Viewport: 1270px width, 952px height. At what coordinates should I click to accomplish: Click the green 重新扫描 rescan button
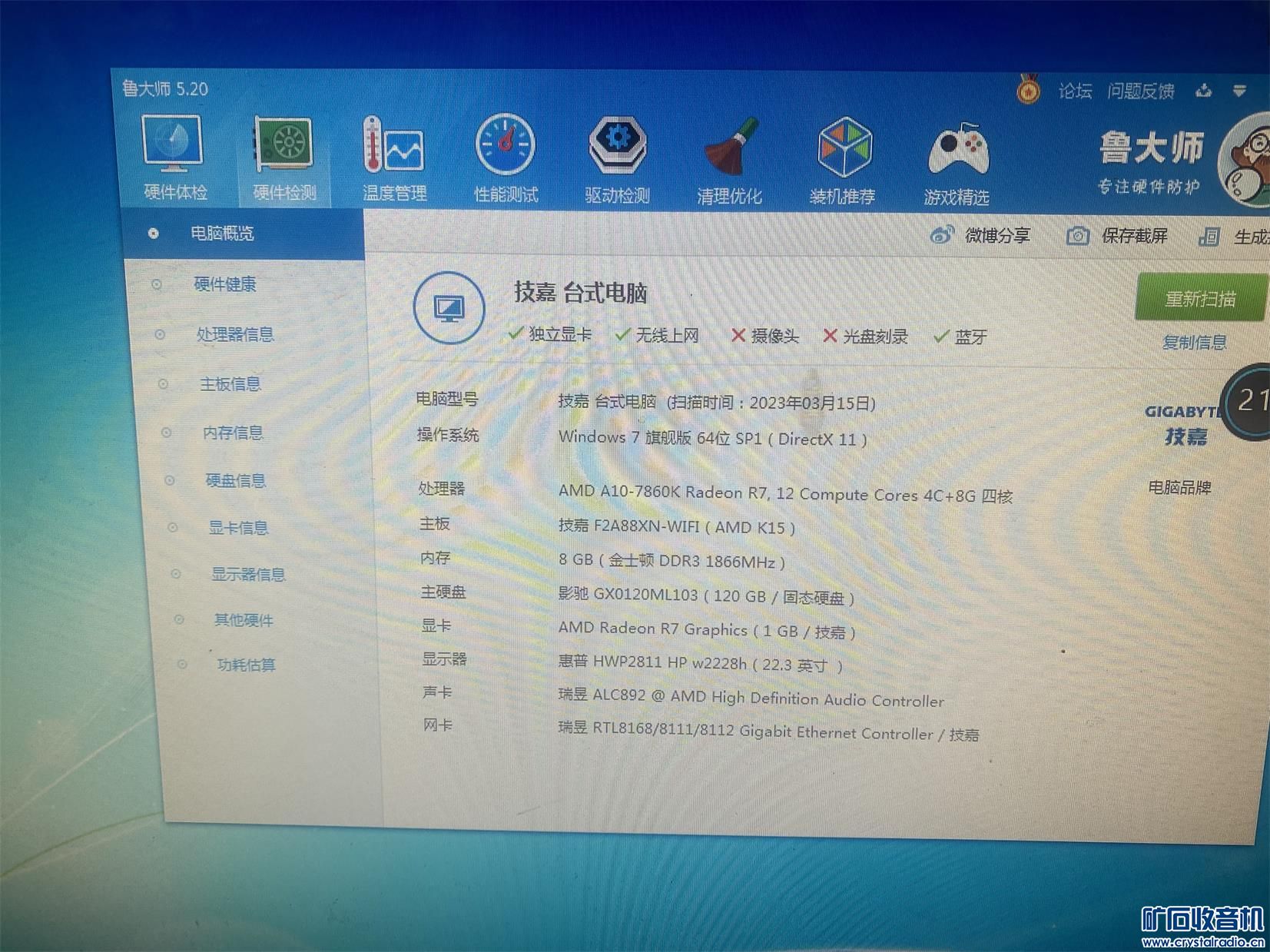(1201, 298)
